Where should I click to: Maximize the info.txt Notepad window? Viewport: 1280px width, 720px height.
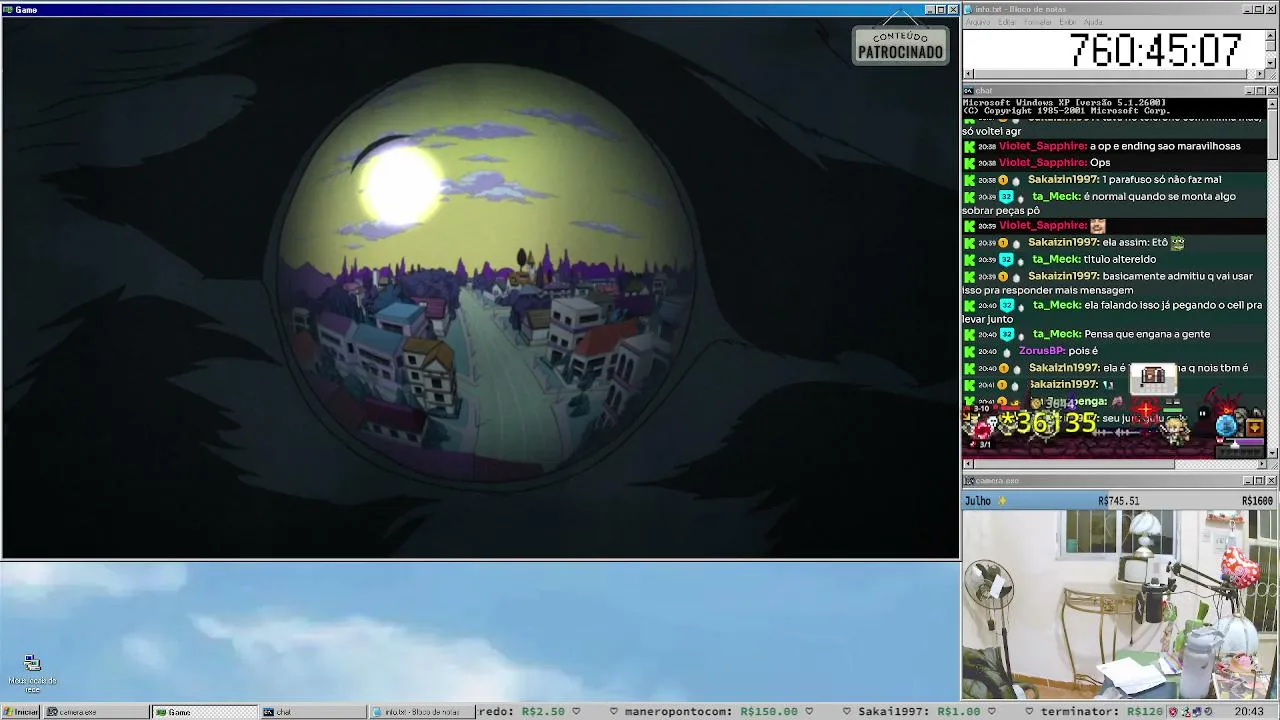coord(1260,10)
